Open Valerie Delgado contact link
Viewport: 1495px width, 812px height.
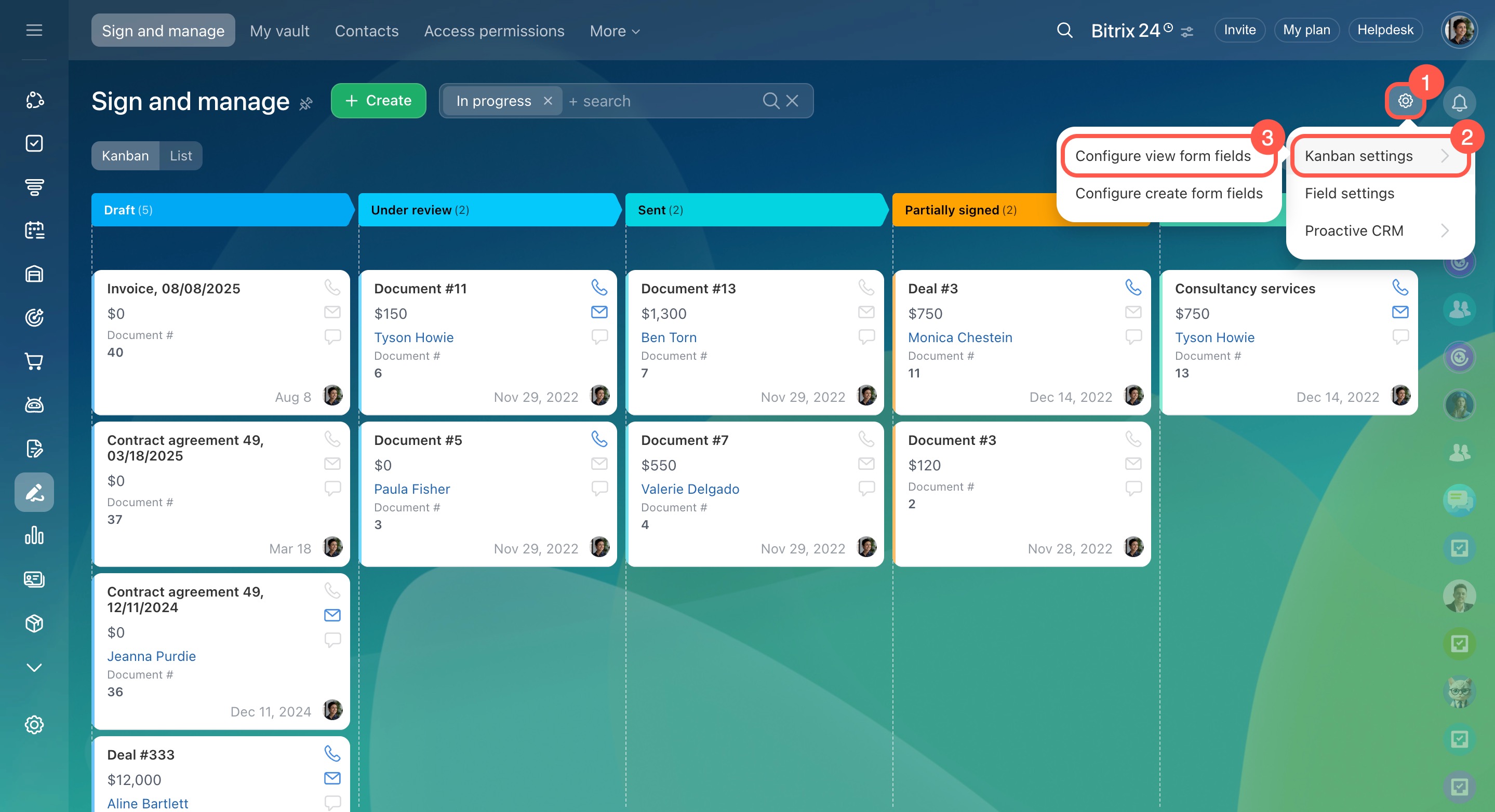tap(690, 489)
